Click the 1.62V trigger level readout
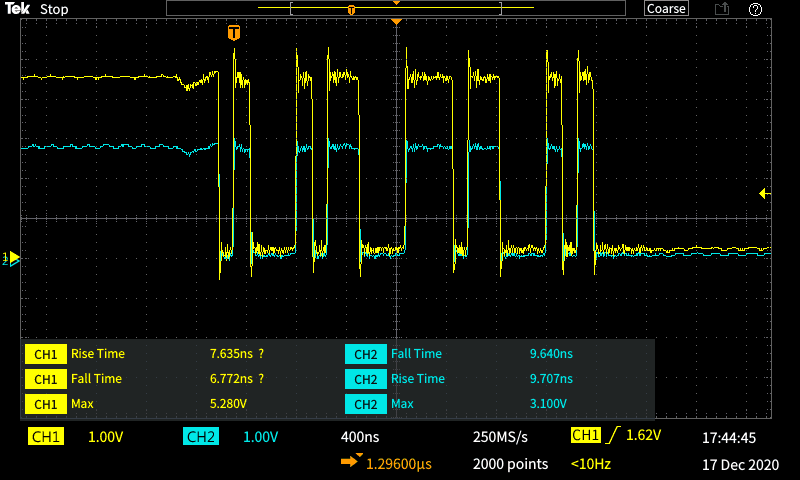 [644, 436]
